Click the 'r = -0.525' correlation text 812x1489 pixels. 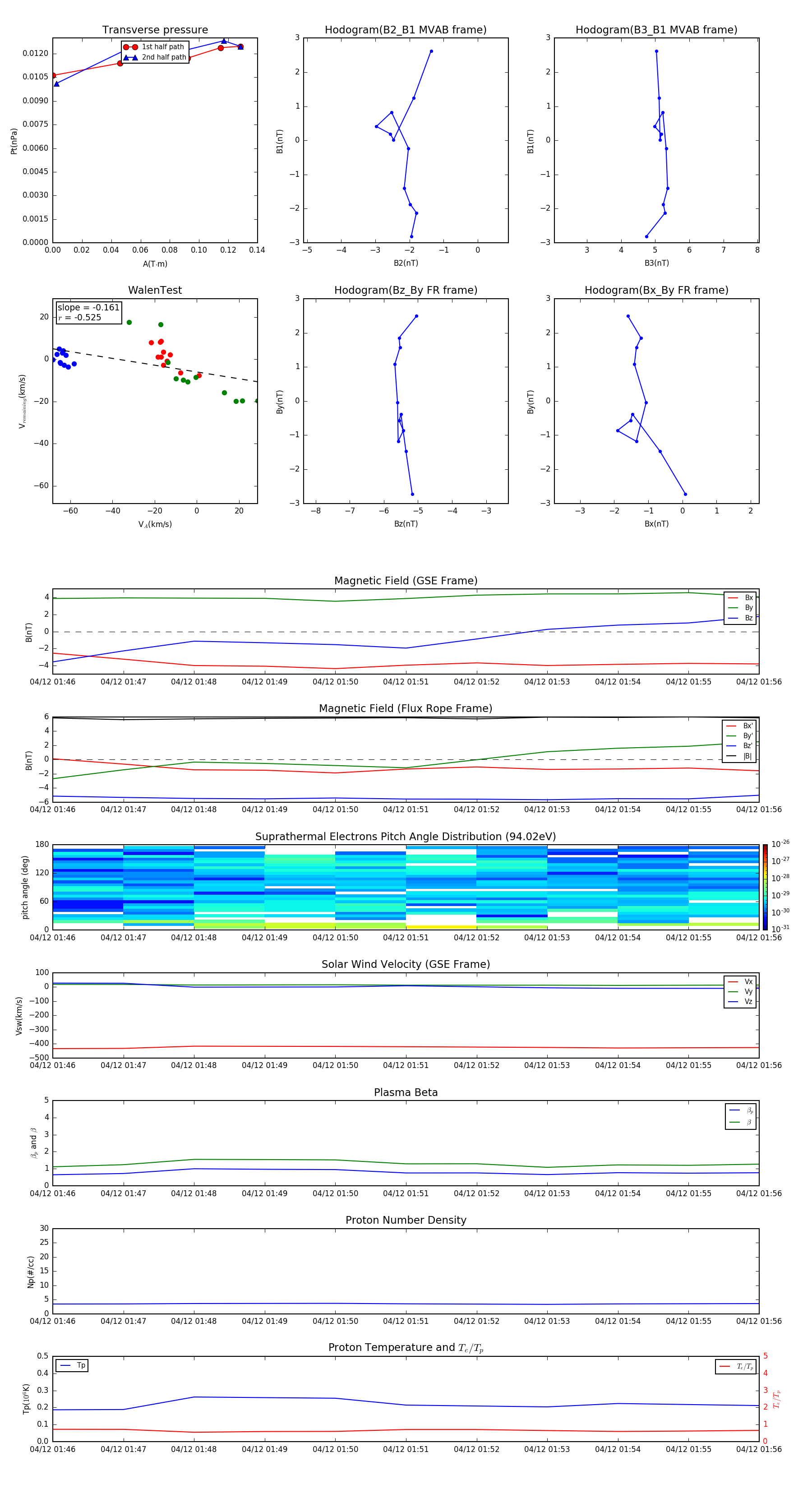pyautogui.click(x=80, y=317)
